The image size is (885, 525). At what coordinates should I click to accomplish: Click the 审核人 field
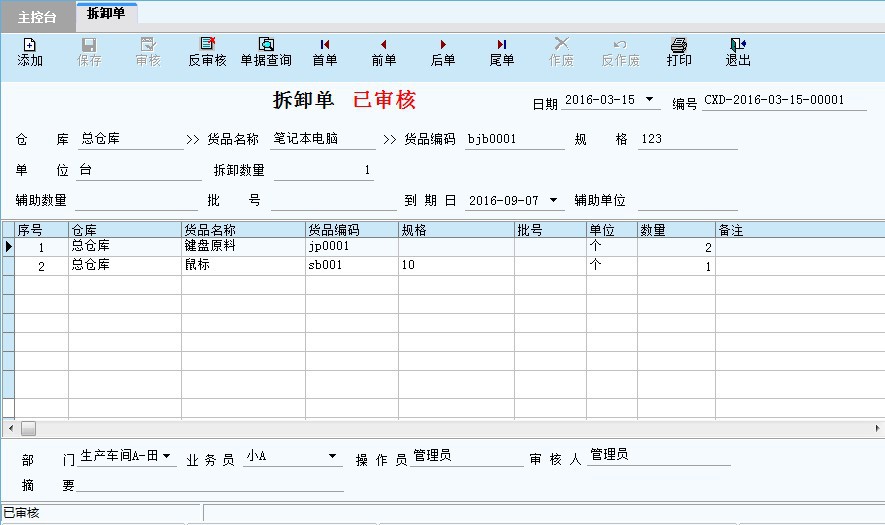[659, 456]
